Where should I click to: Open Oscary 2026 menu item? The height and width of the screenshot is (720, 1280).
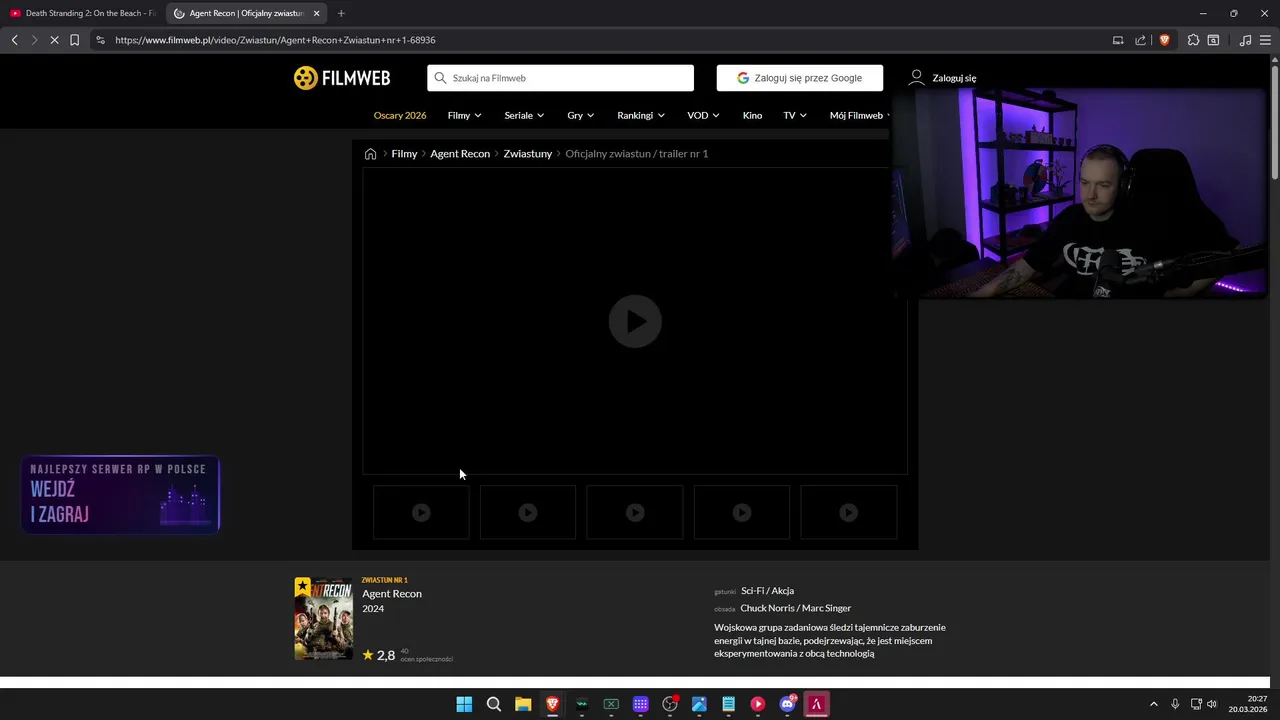click(x=400, y=115)
